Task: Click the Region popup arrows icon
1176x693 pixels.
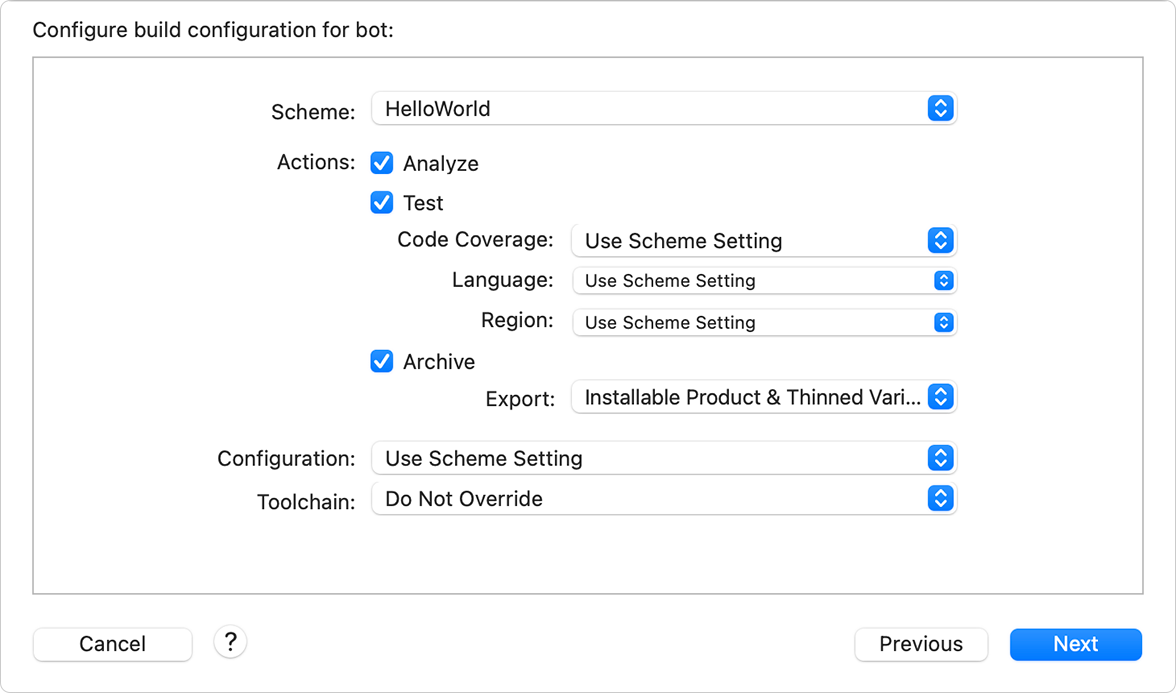Action: 943,322
